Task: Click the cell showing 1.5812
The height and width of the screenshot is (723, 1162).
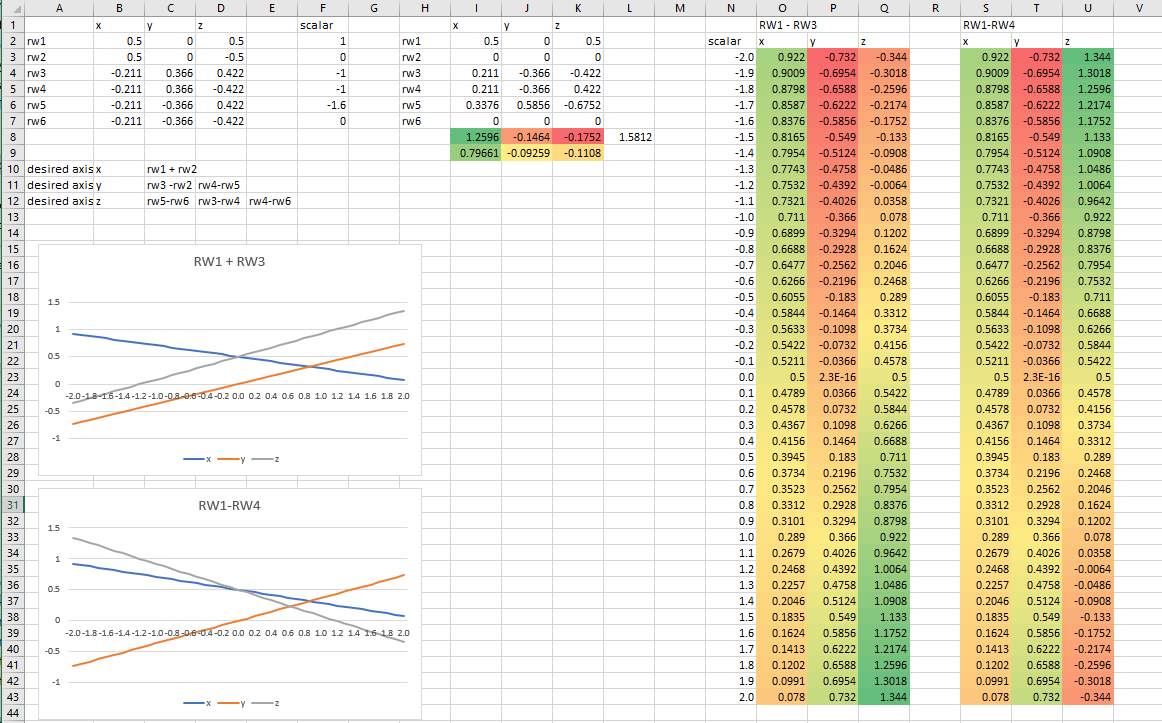Action: [x=629, y=137]
